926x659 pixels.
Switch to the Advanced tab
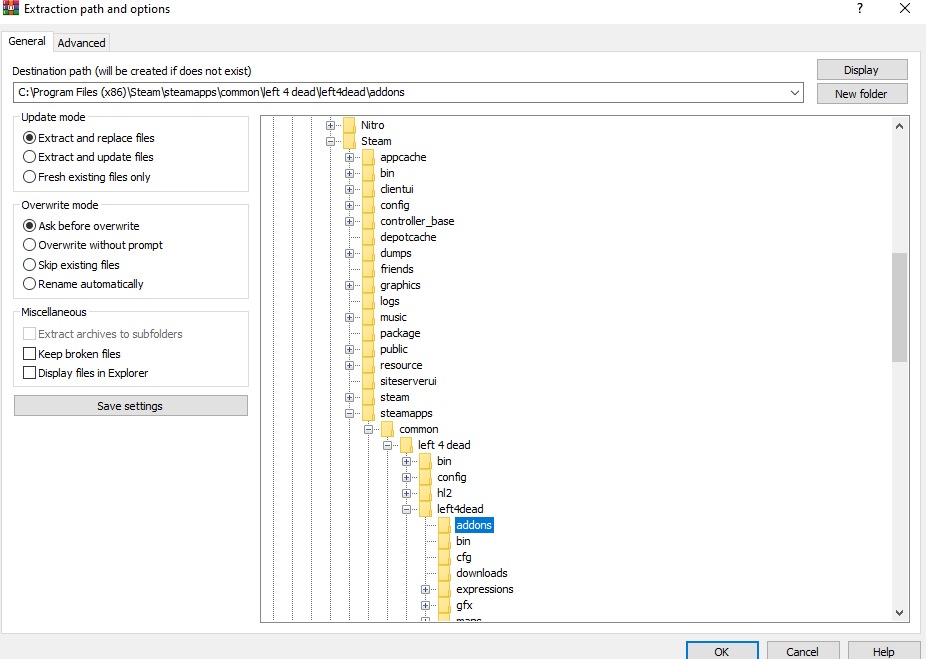click(x=81, y=43)
